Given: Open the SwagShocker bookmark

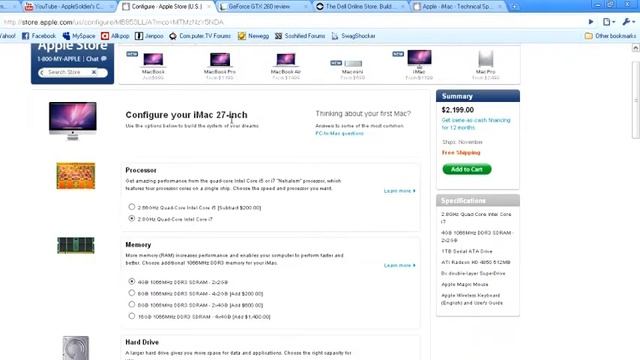Looking at the screenshot, I should pyautogui.click(x=353, y=36).
